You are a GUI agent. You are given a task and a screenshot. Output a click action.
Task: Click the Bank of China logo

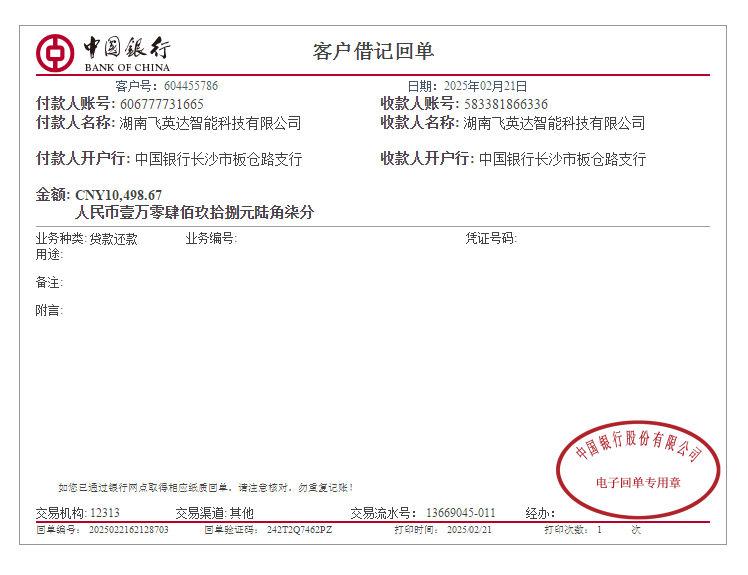click(x=103, y=53)
